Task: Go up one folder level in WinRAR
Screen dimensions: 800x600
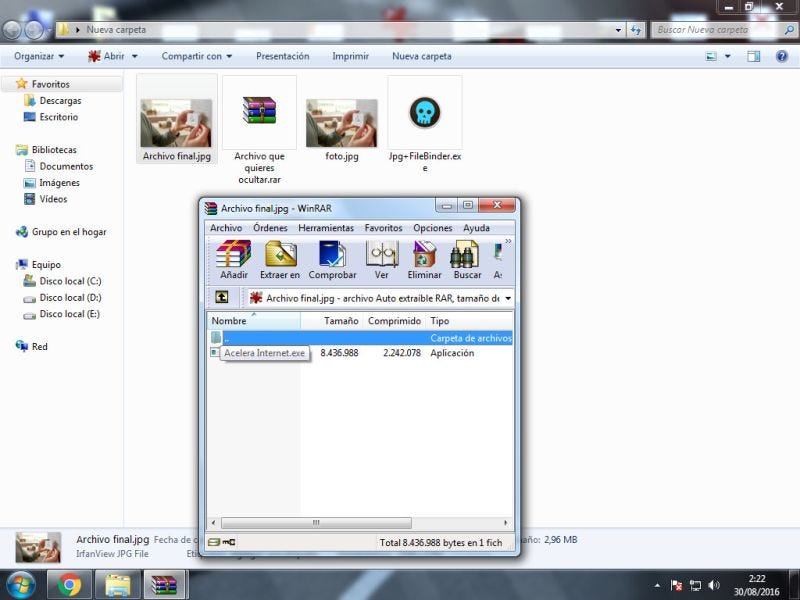Action: point(222,297)
